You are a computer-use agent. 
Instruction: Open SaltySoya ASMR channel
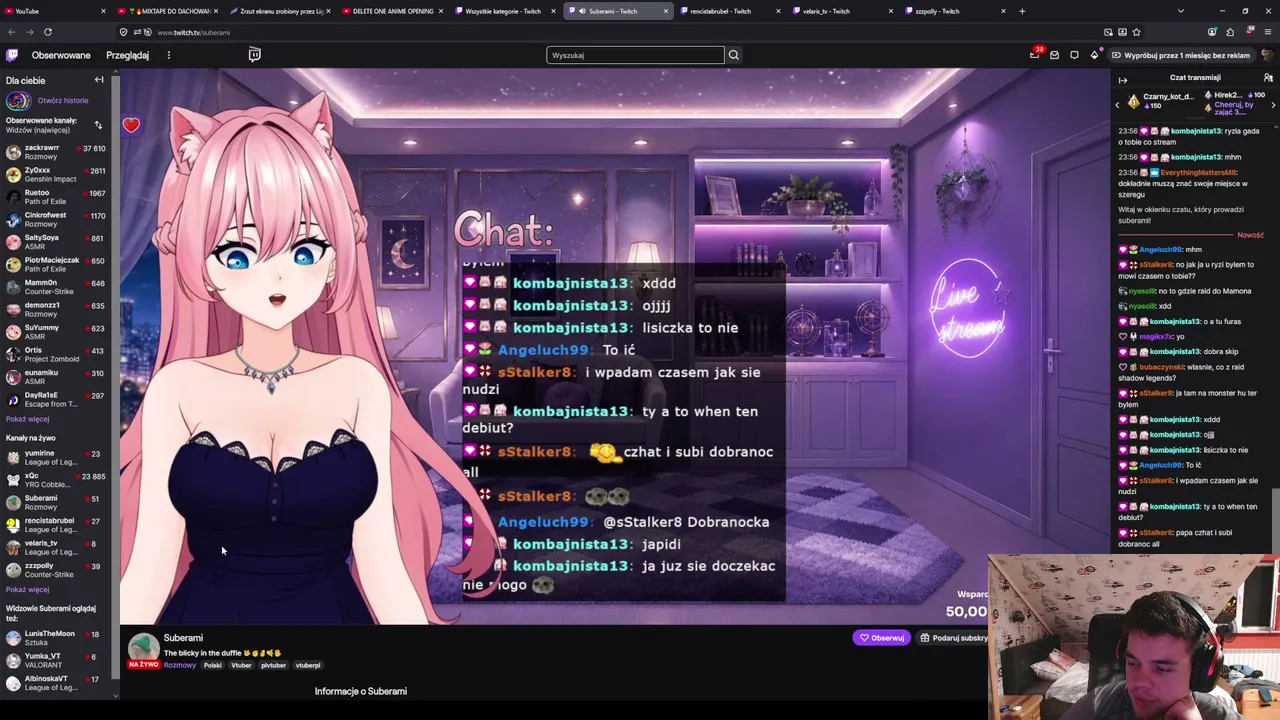click(55, 242)
